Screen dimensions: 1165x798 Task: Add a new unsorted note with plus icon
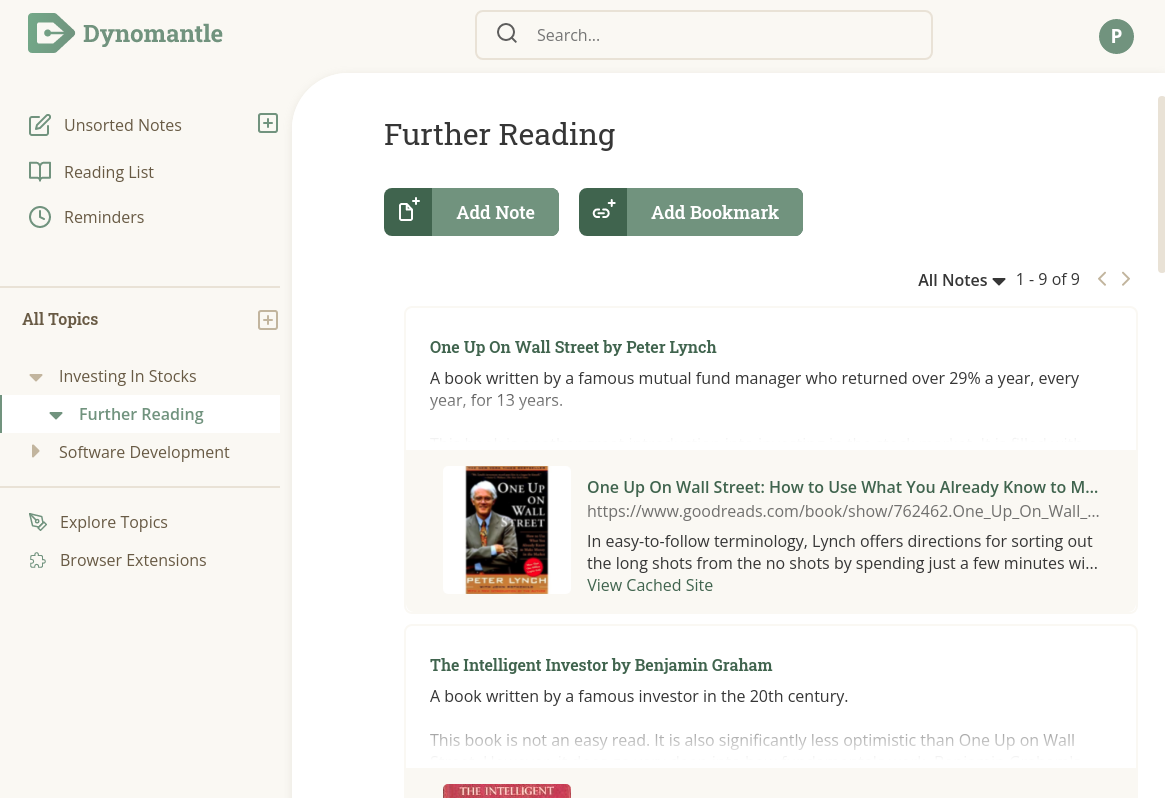click(267, 123)
